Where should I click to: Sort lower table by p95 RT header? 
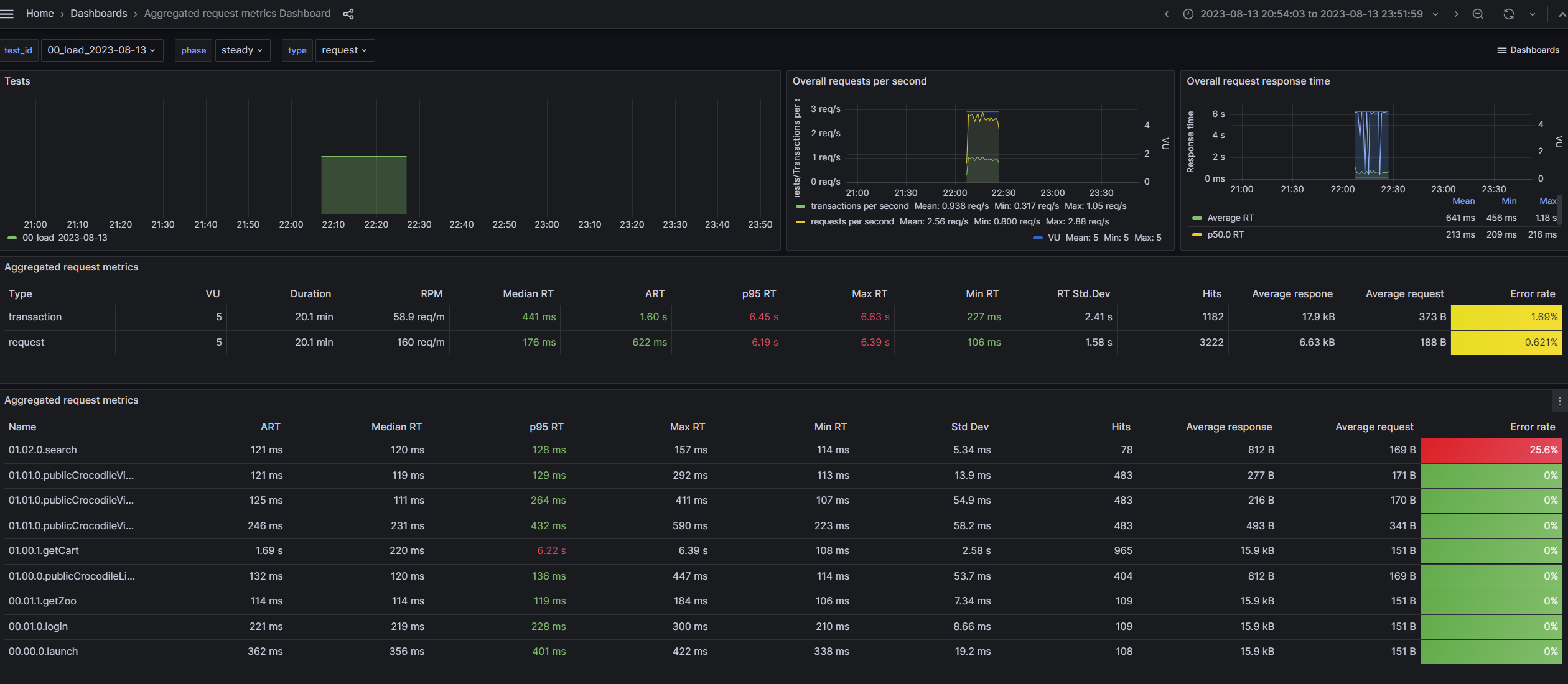coord(546,427)
